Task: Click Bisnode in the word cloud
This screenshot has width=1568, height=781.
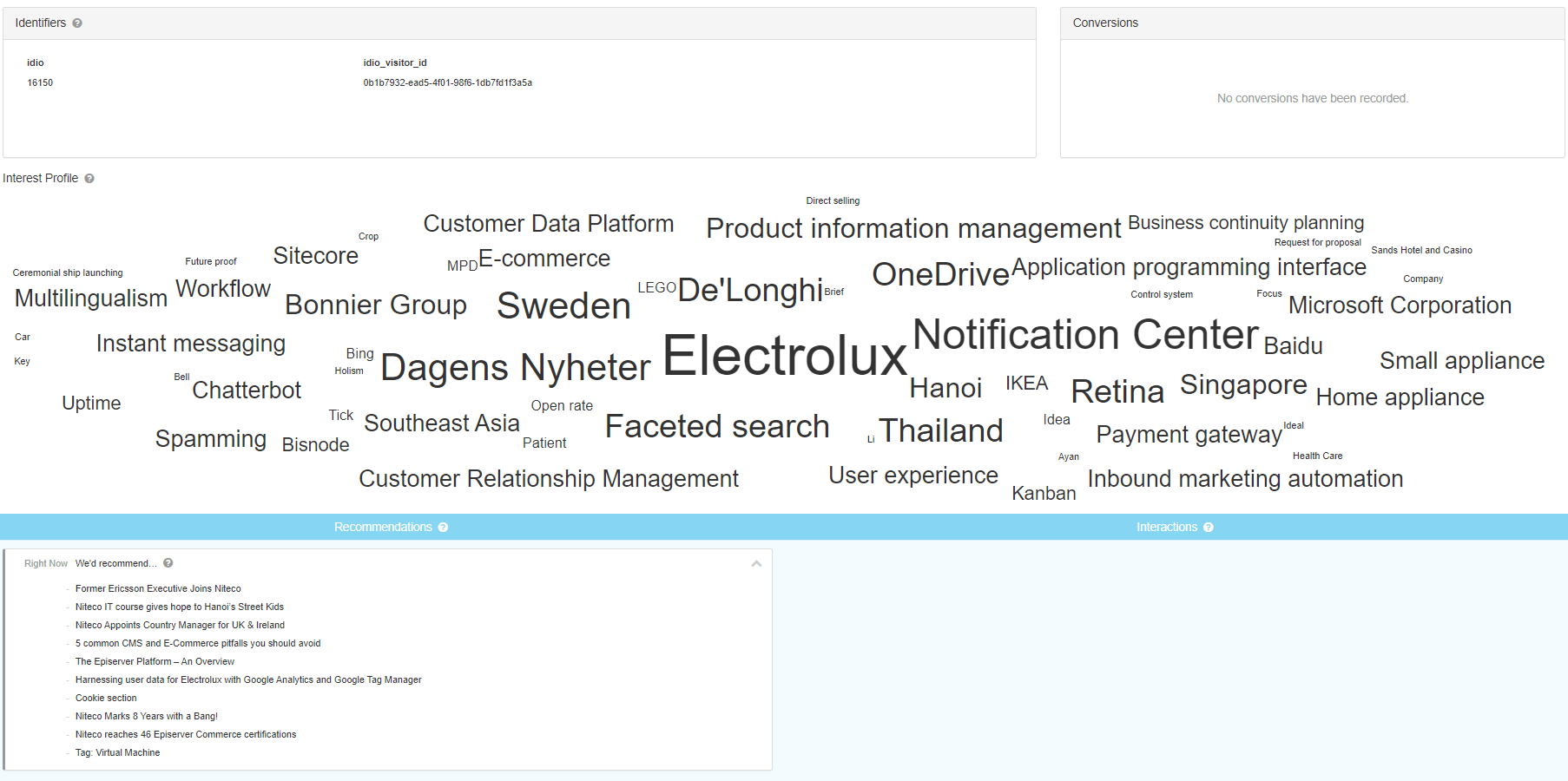Action: 315,445
